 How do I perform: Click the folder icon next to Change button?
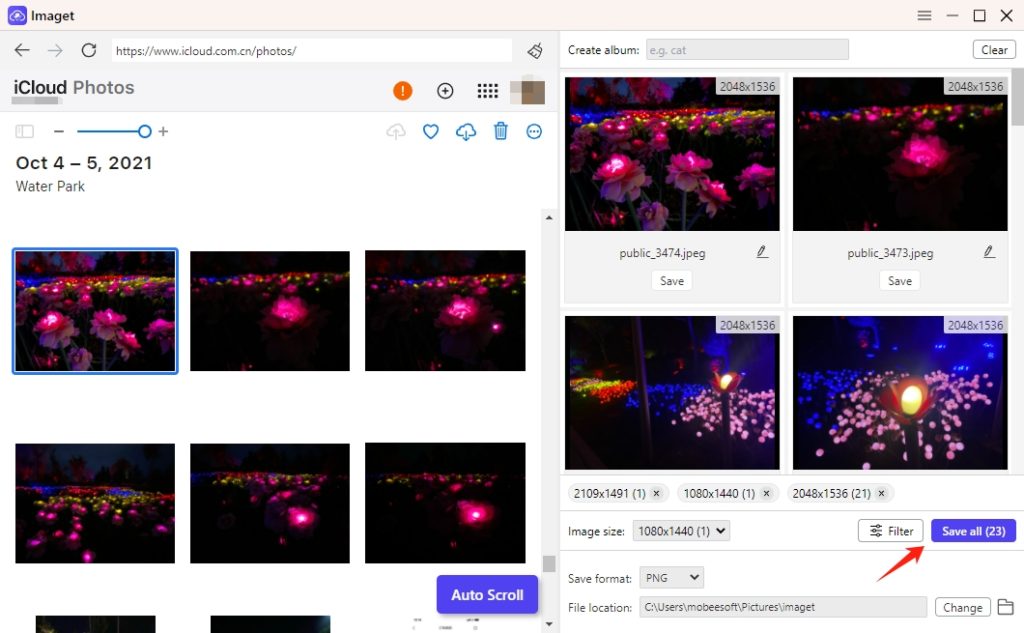coord(1006,606)
